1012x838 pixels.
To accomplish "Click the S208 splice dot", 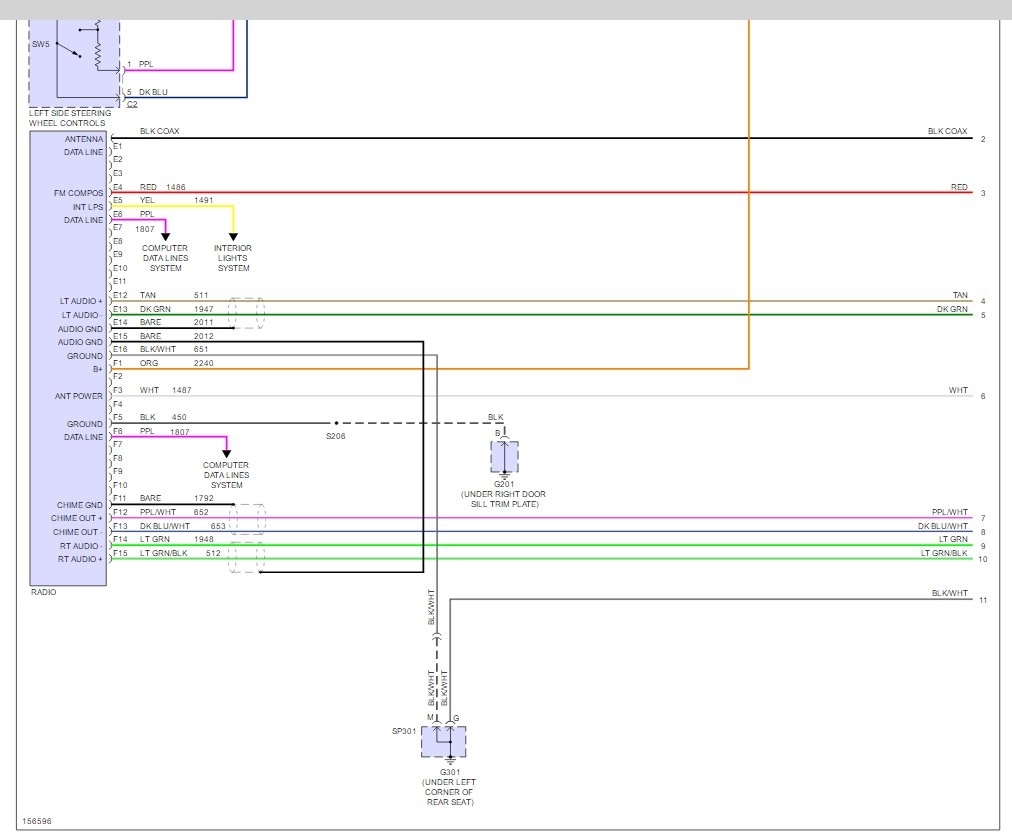I will pos(337,423).
